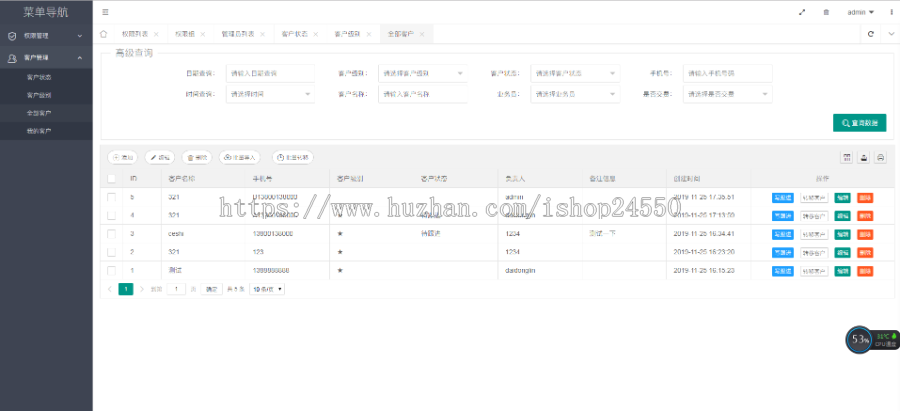
Task: Focus the 客户名称 input field
Action: point(422,94)
